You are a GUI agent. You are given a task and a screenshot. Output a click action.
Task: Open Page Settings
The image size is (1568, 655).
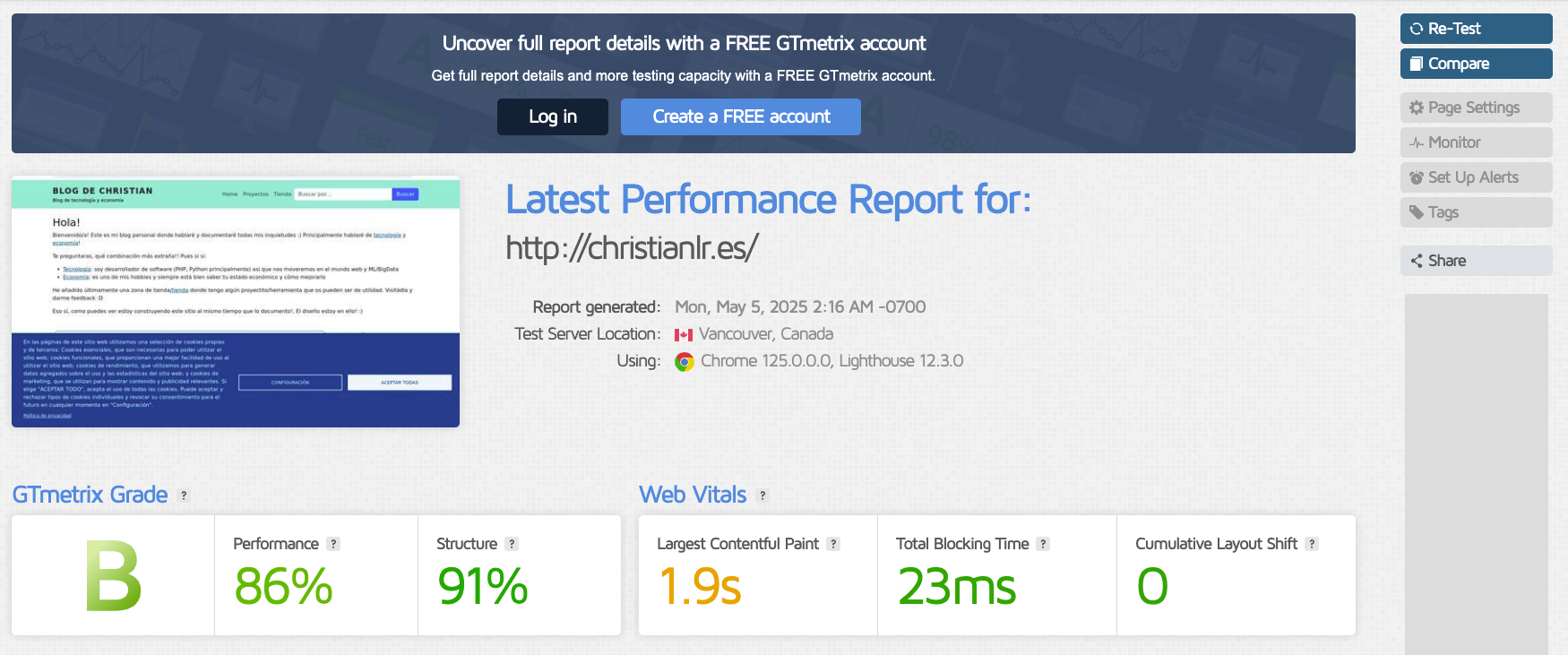pyautogui.click(x=1476, y=108)
